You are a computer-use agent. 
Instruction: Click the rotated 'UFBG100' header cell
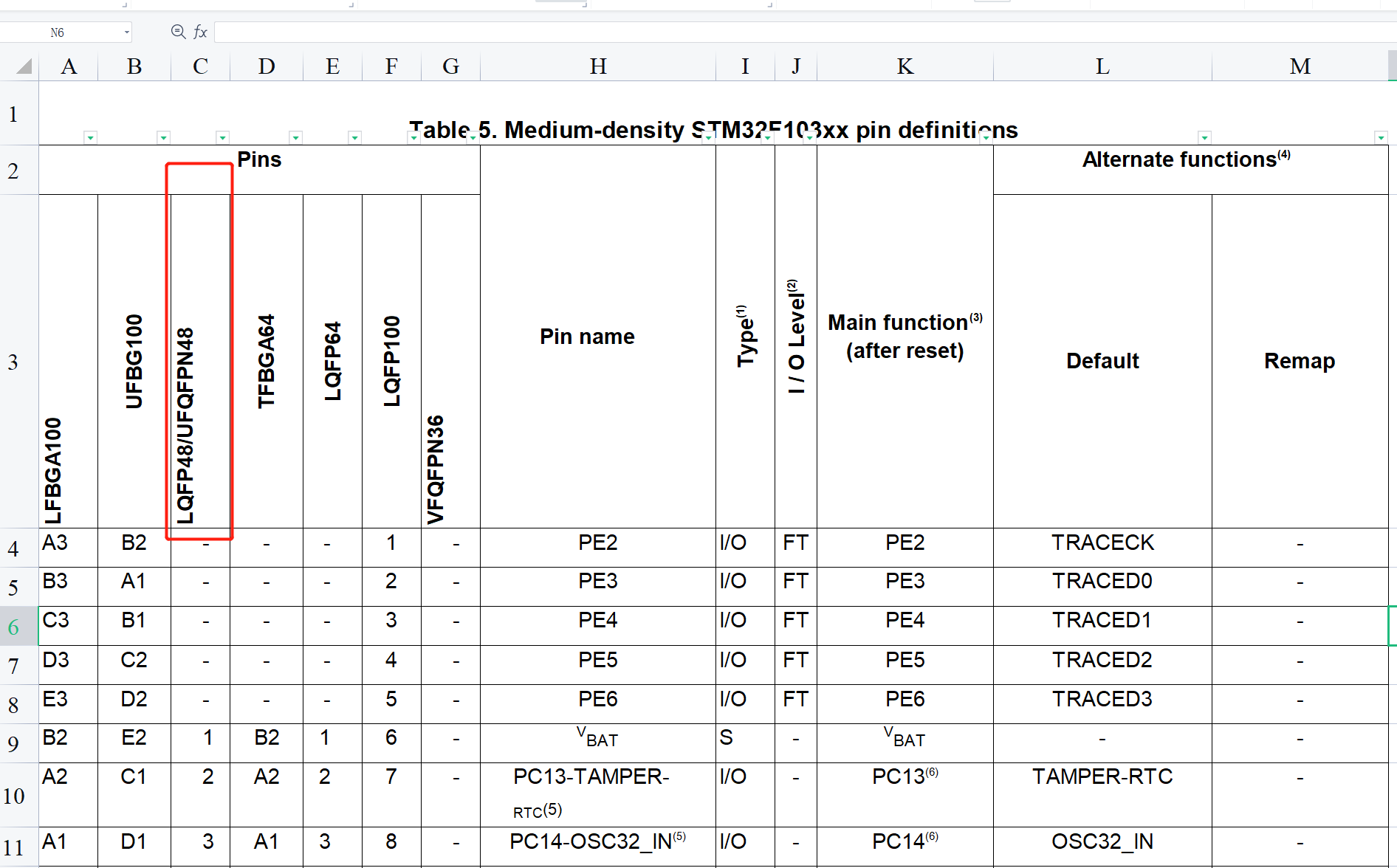pyautogui.click(x=134, y=362)
